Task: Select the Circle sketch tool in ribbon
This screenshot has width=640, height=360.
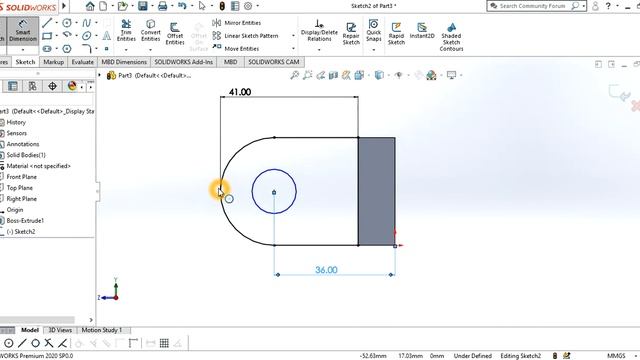Action: [x=67, y=23]
